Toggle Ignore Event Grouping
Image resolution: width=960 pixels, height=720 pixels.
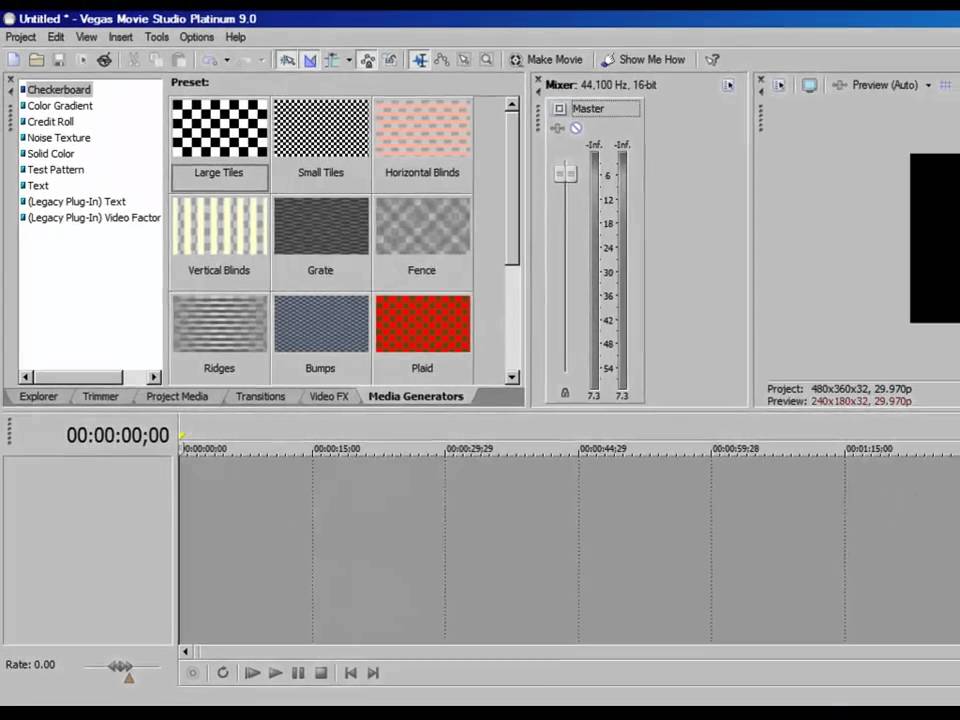pyautogui.click(x=390, y=60)
